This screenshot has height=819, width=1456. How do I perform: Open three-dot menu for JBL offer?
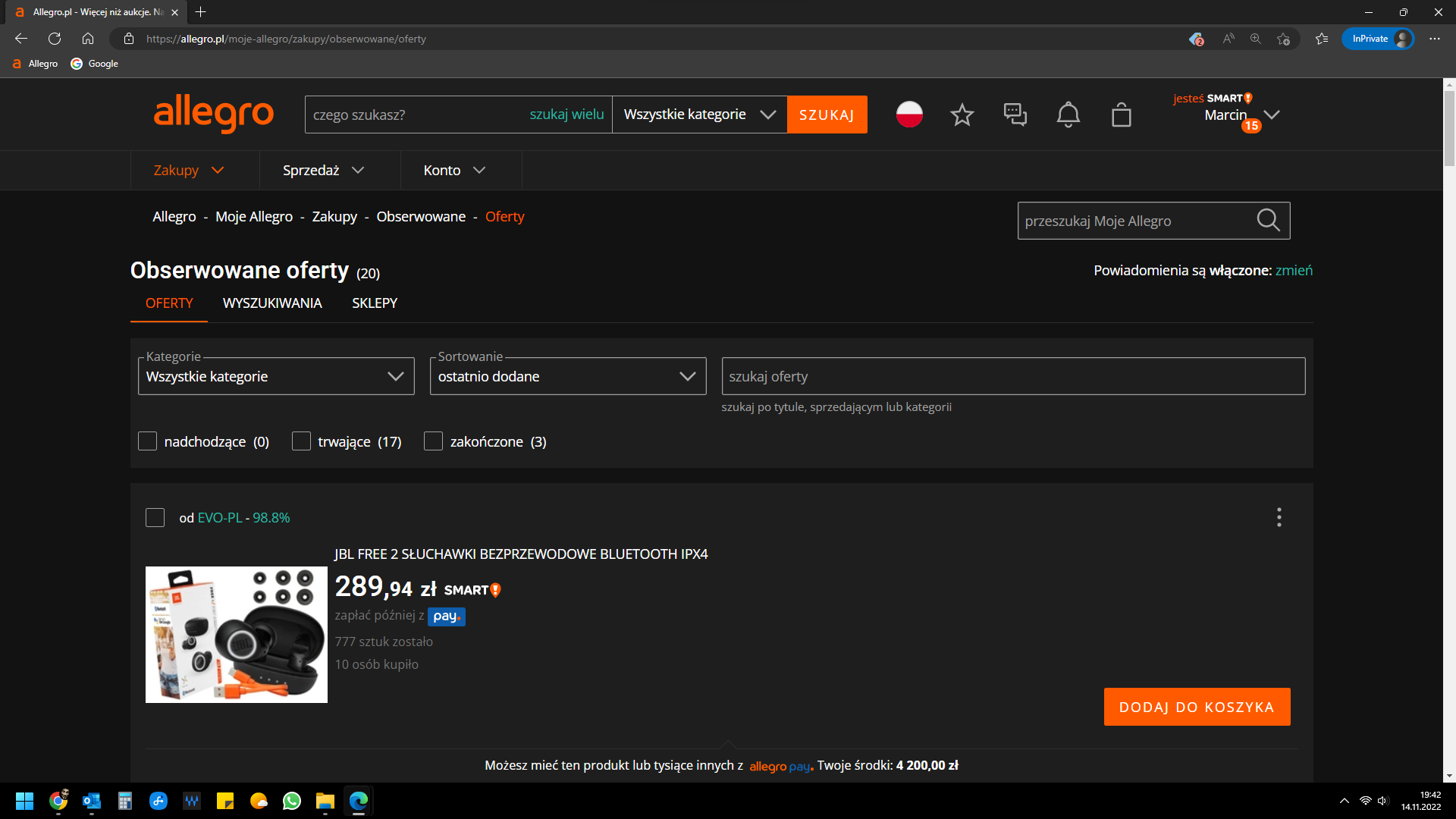pyautogui.click(x=1279, y=517)
